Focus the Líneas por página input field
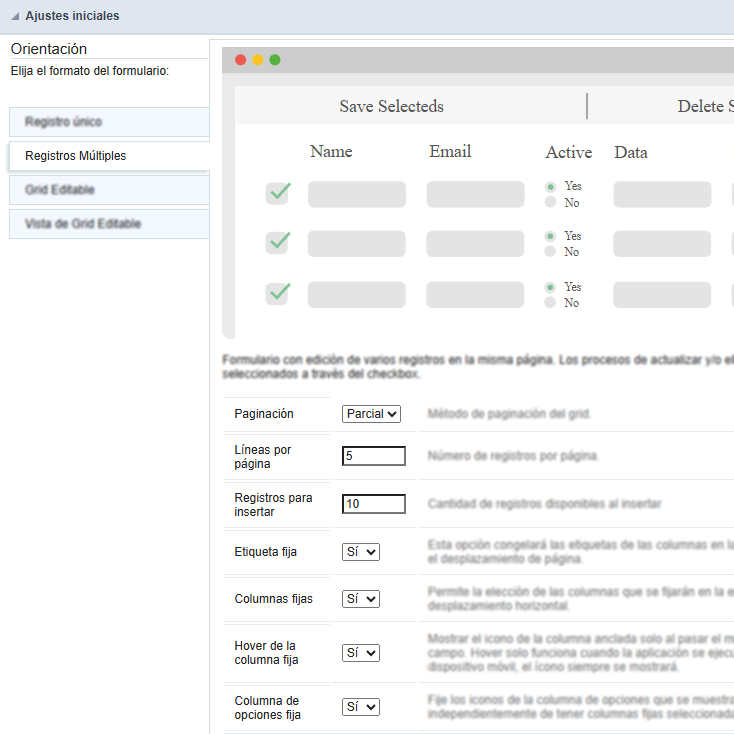734x734 pixels. pyautogui.click(x=374, y=456)
